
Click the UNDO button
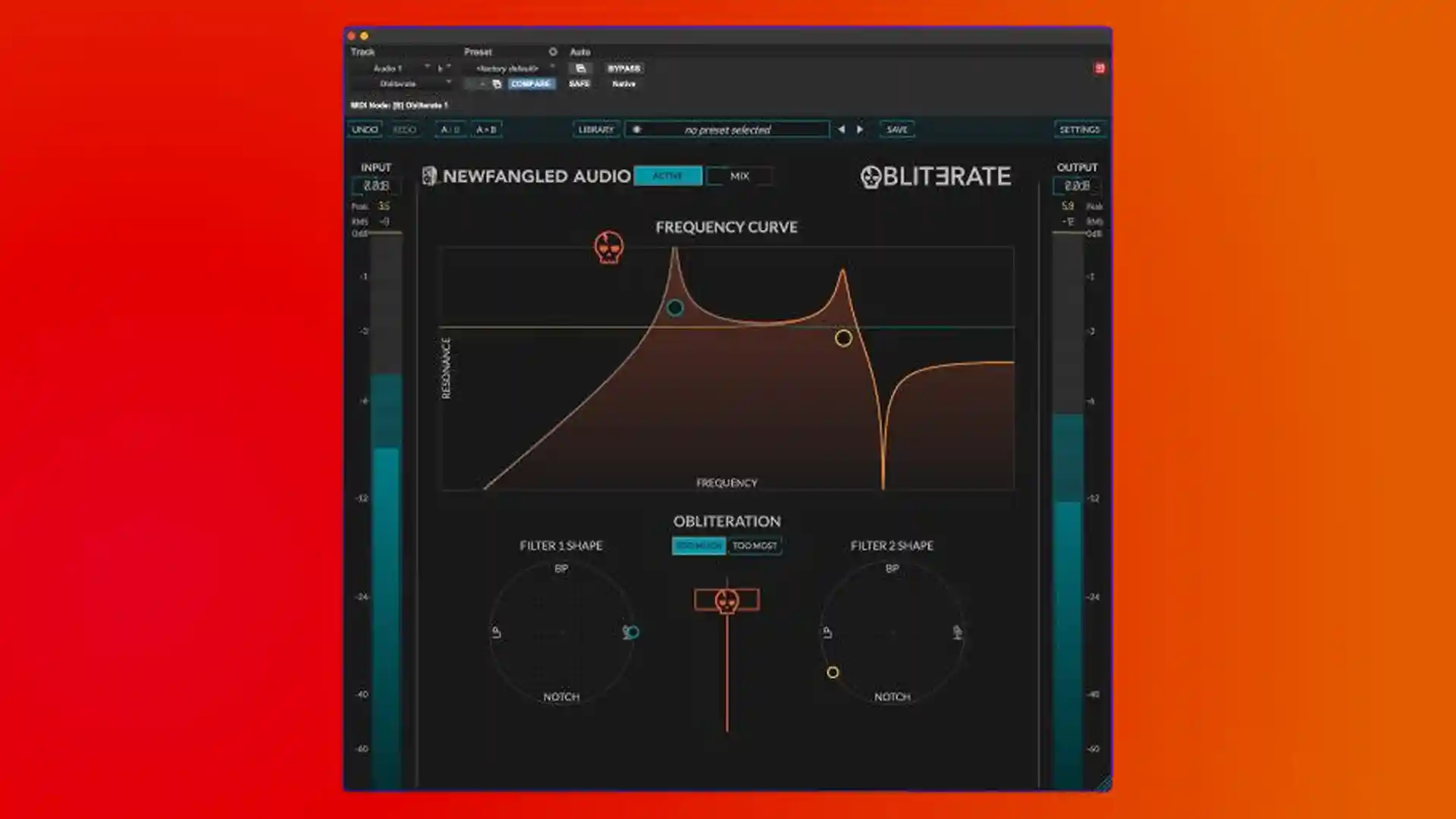coord(365,130)
